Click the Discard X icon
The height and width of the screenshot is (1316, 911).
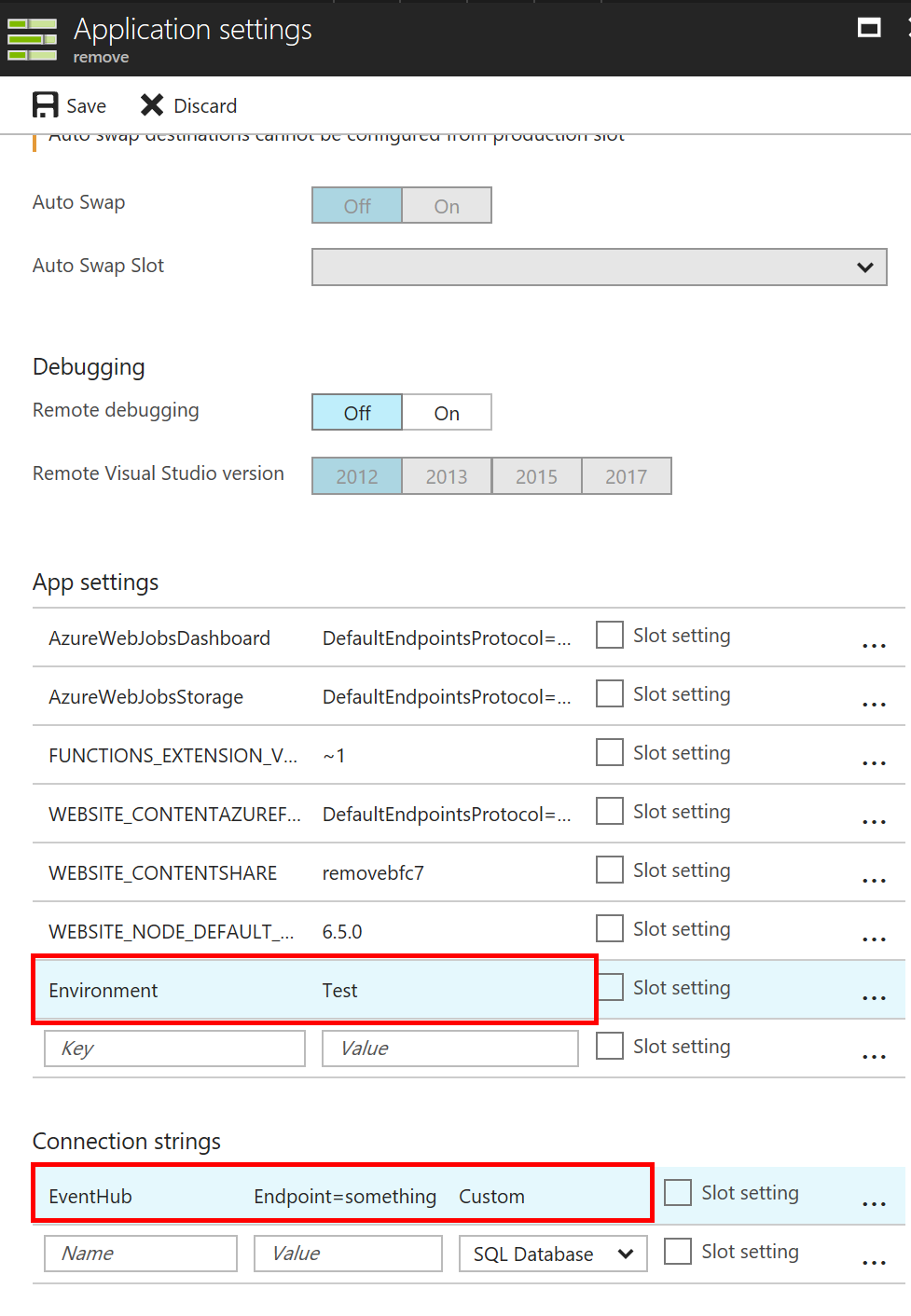click(x=151, y=104)
